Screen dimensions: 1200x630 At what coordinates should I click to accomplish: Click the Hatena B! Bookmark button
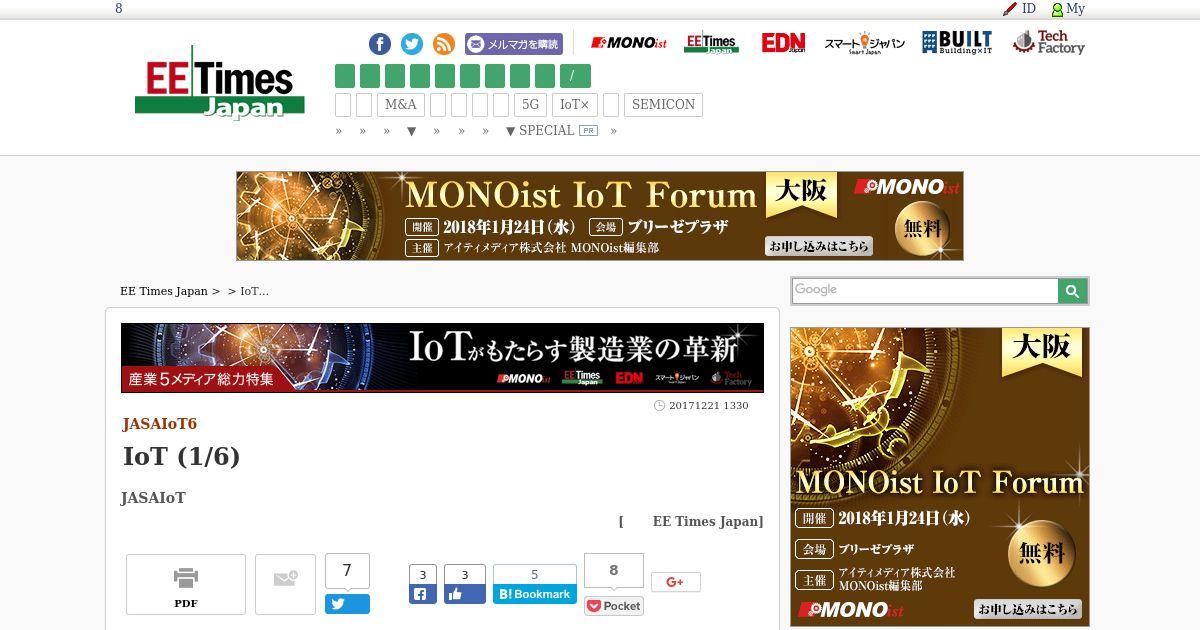click(x=535, y=594)
